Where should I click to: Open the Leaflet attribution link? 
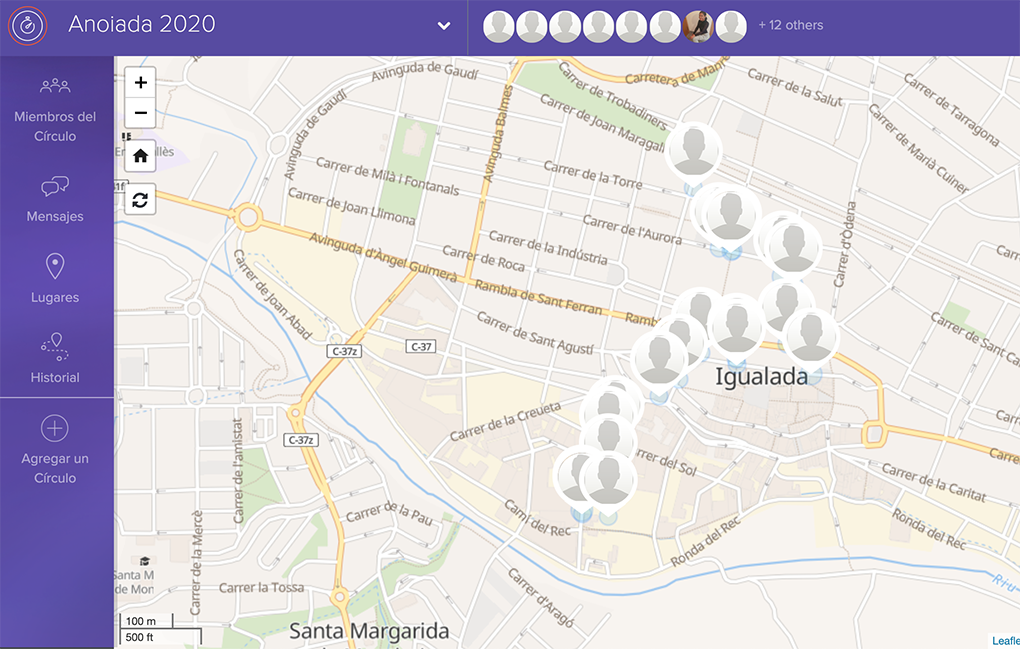(x=1005, y=641)
